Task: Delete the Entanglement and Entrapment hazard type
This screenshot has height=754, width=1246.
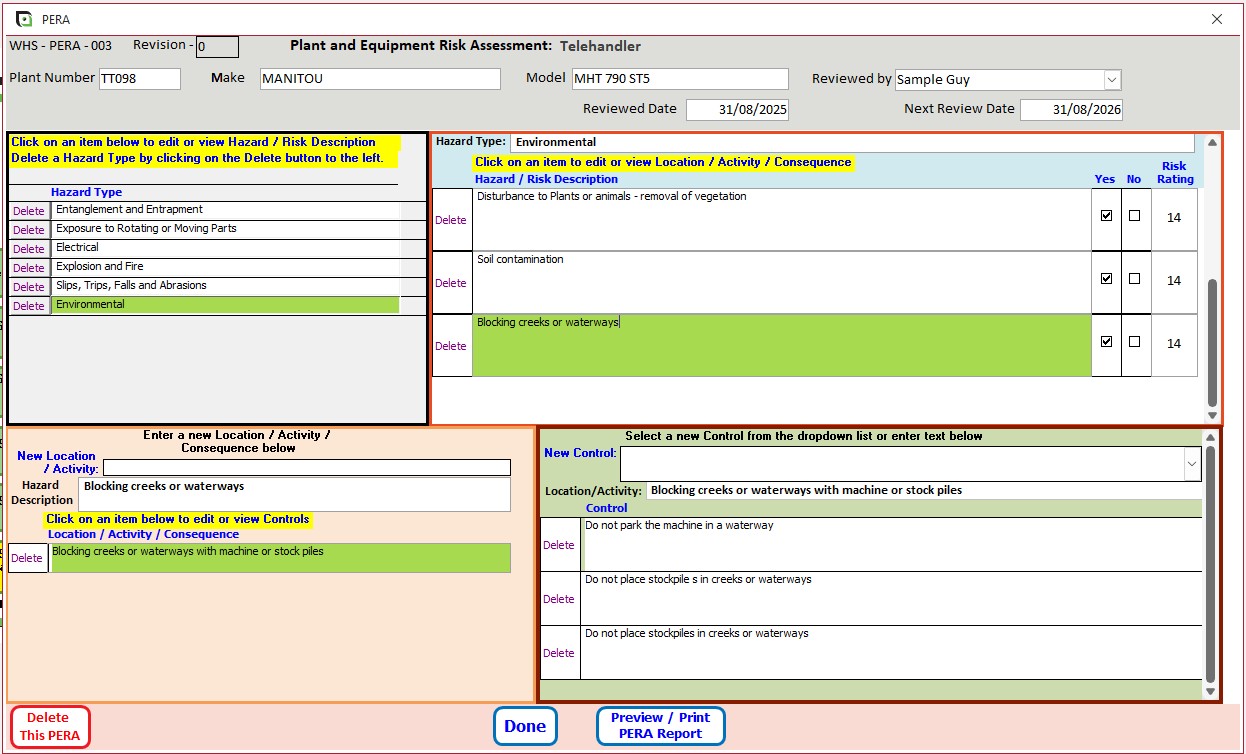Action: click(29, 211)
